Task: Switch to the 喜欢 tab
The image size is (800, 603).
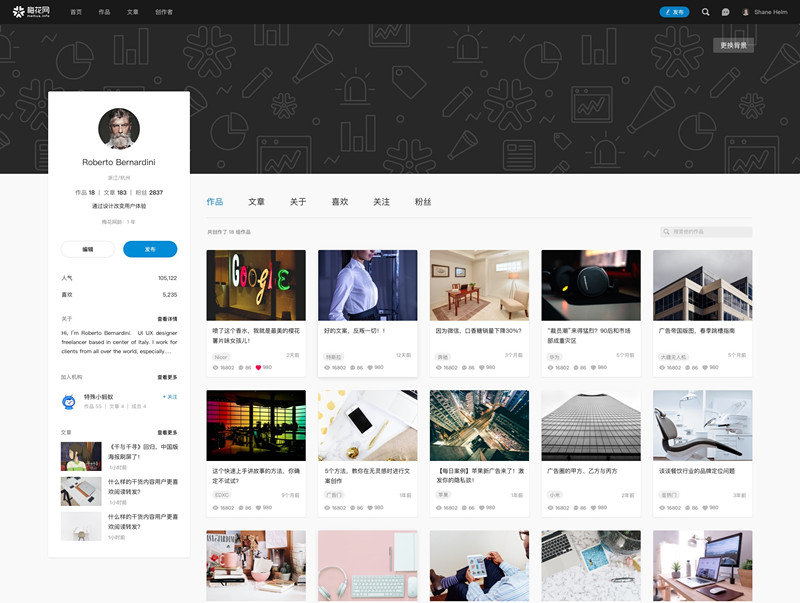Action: click(340, 202)
